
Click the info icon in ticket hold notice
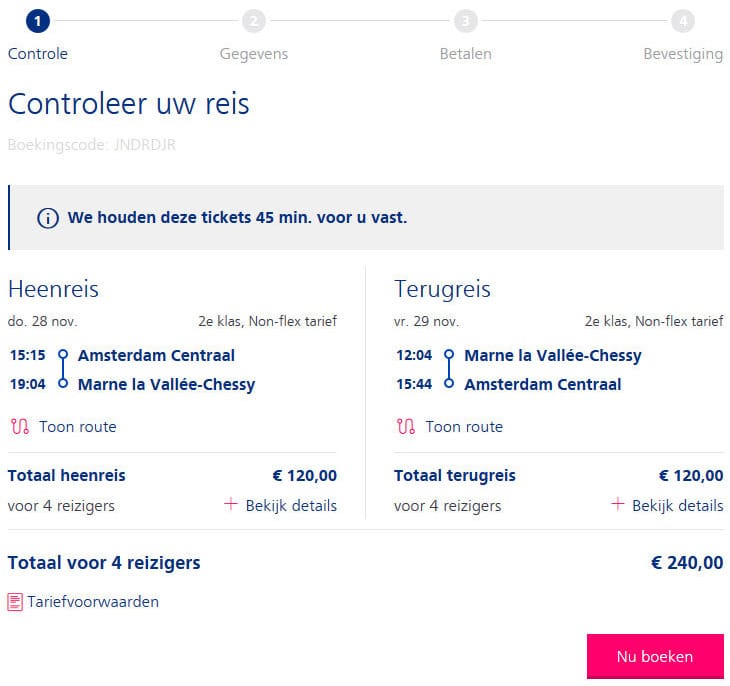point(48,218)
